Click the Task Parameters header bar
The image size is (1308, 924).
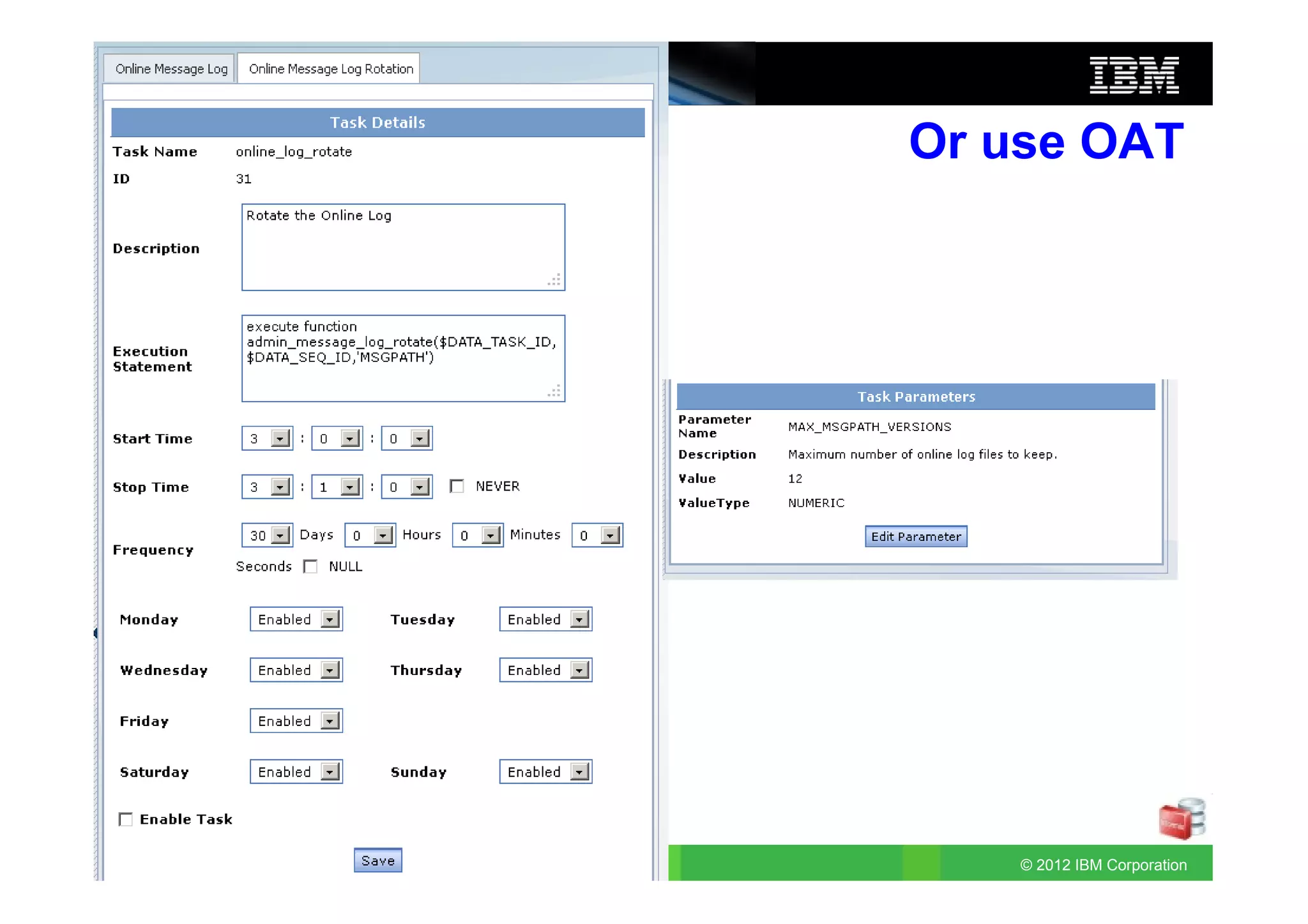pyautogui.click(x=916, y=397)
